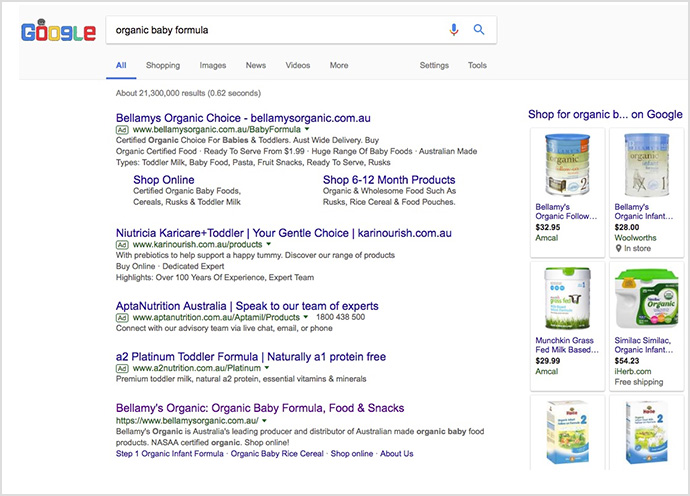690x496 pixels.
Task: Open Bellamy's Organic organic result title
Action: [260, 408]
